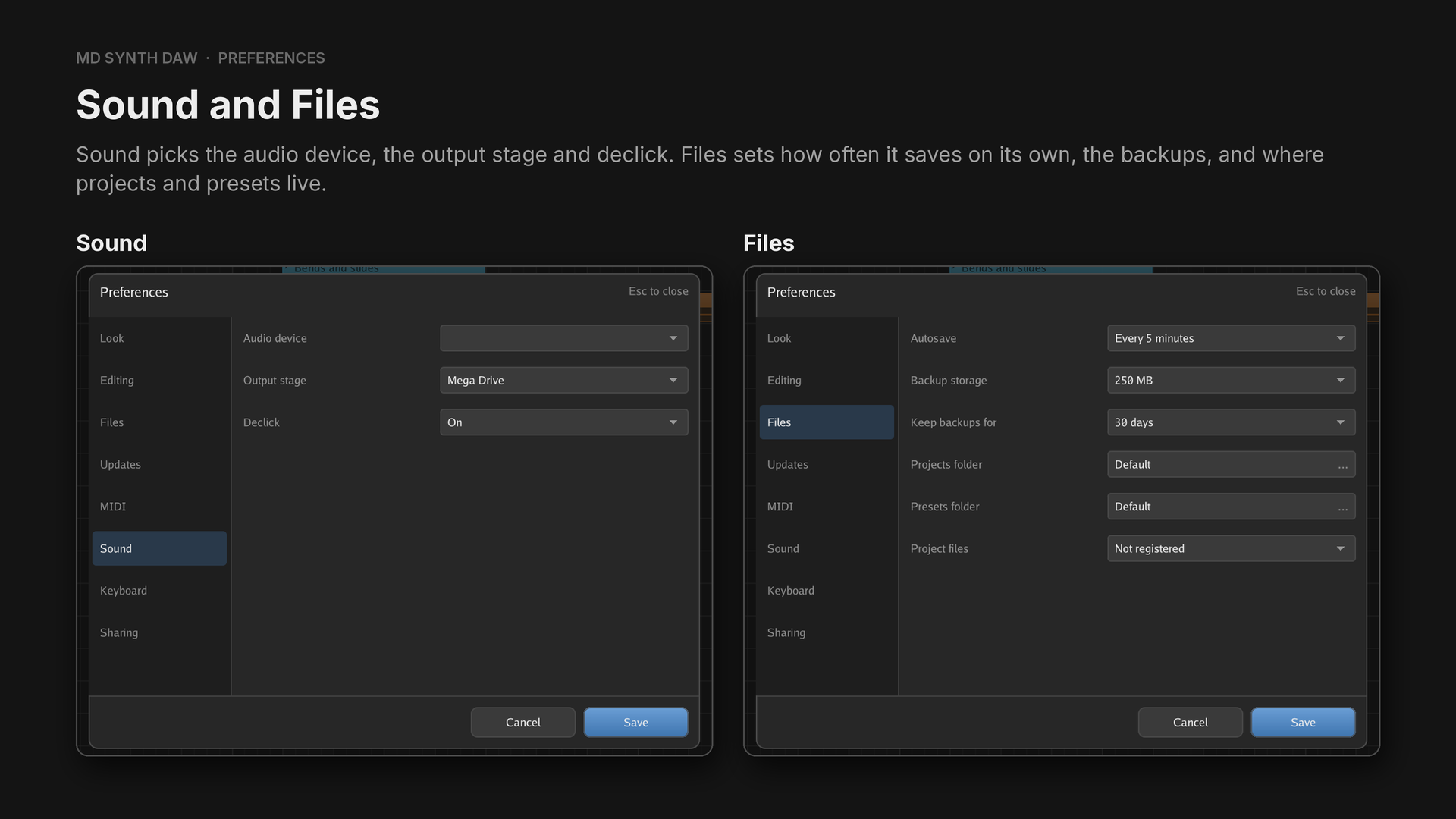Select Editing tab in Files preferences window
The height and width of the screenshot is (819, 1456).
point(827,380)
